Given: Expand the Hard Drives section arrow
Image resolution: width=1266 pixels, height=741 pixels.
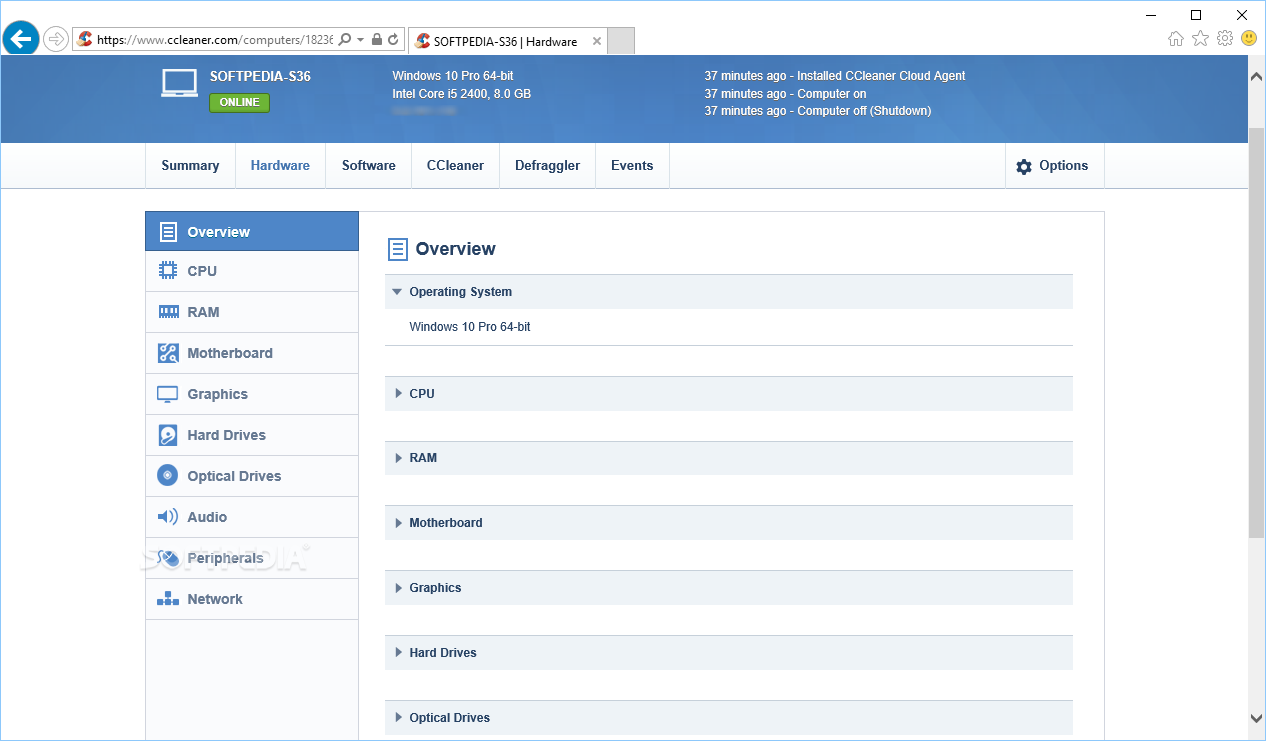Looking at the screenshot, I should [398, 653].
